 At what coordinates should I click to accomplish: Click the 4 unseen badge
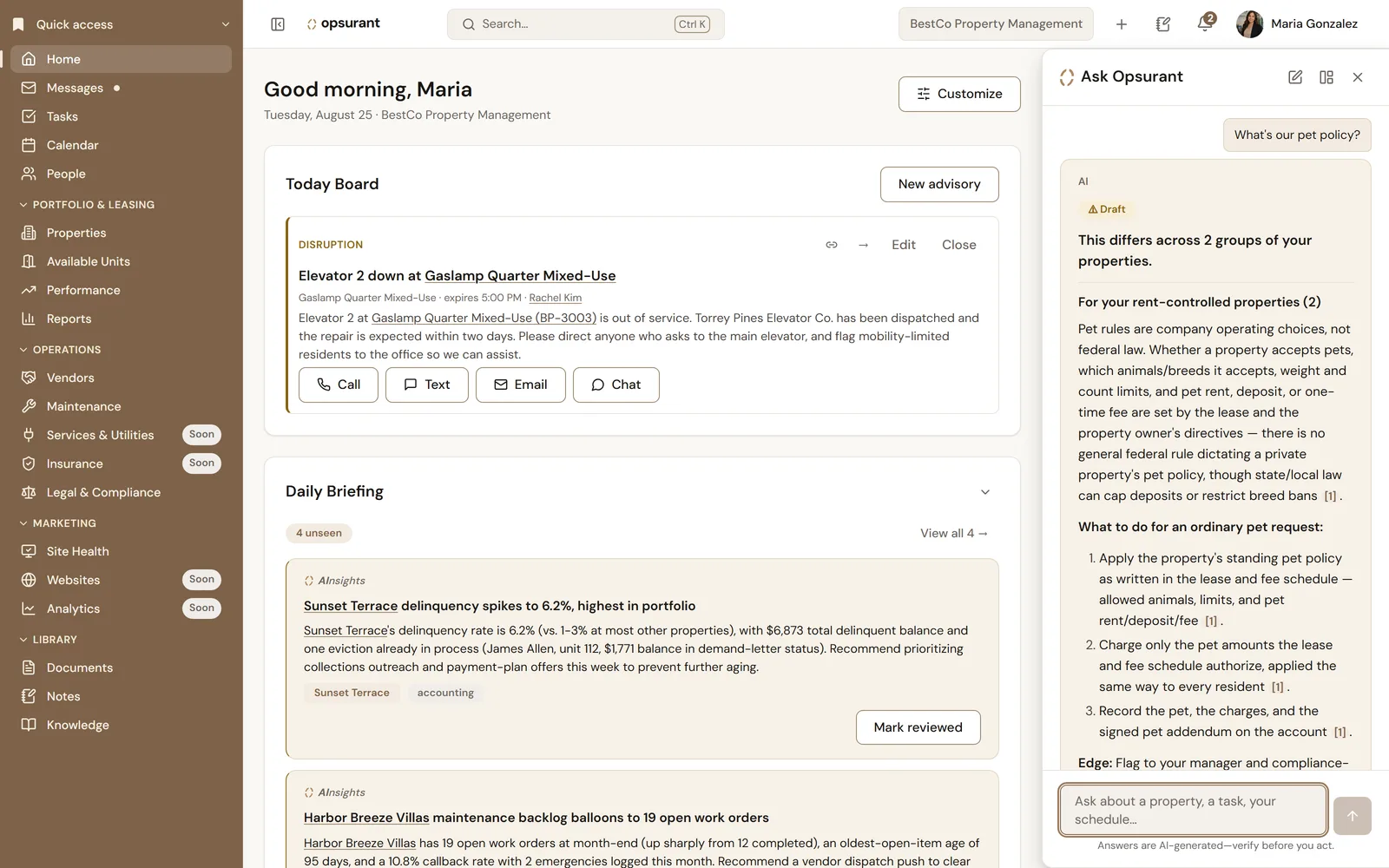coord(319,533)
